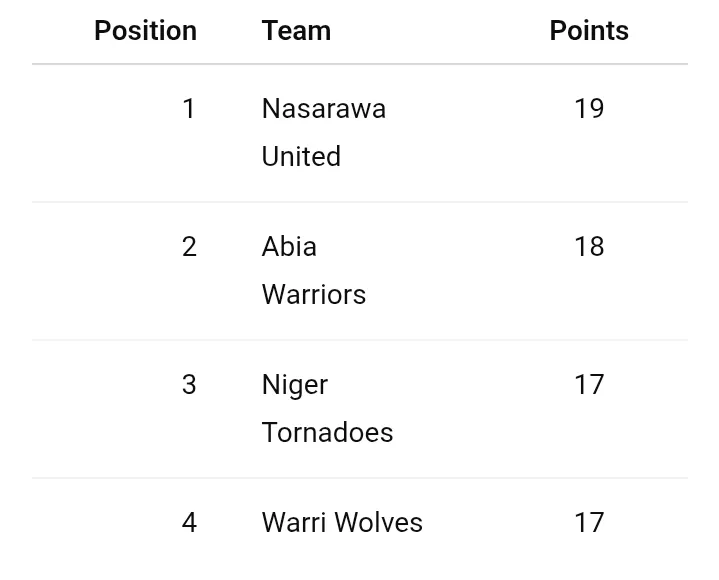719x580 pixels.
Task: Click the word United below Nasarawa
Action: pyautogui.click(x=301, y=157)
